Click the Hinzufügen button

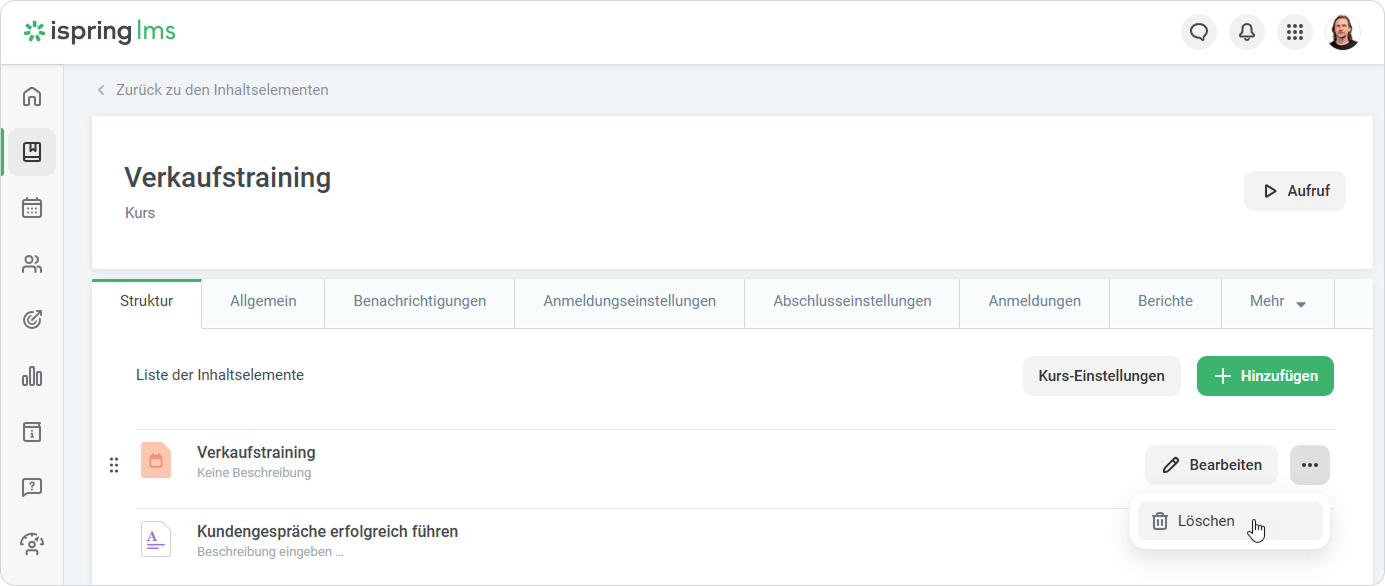pos(1265,376)
